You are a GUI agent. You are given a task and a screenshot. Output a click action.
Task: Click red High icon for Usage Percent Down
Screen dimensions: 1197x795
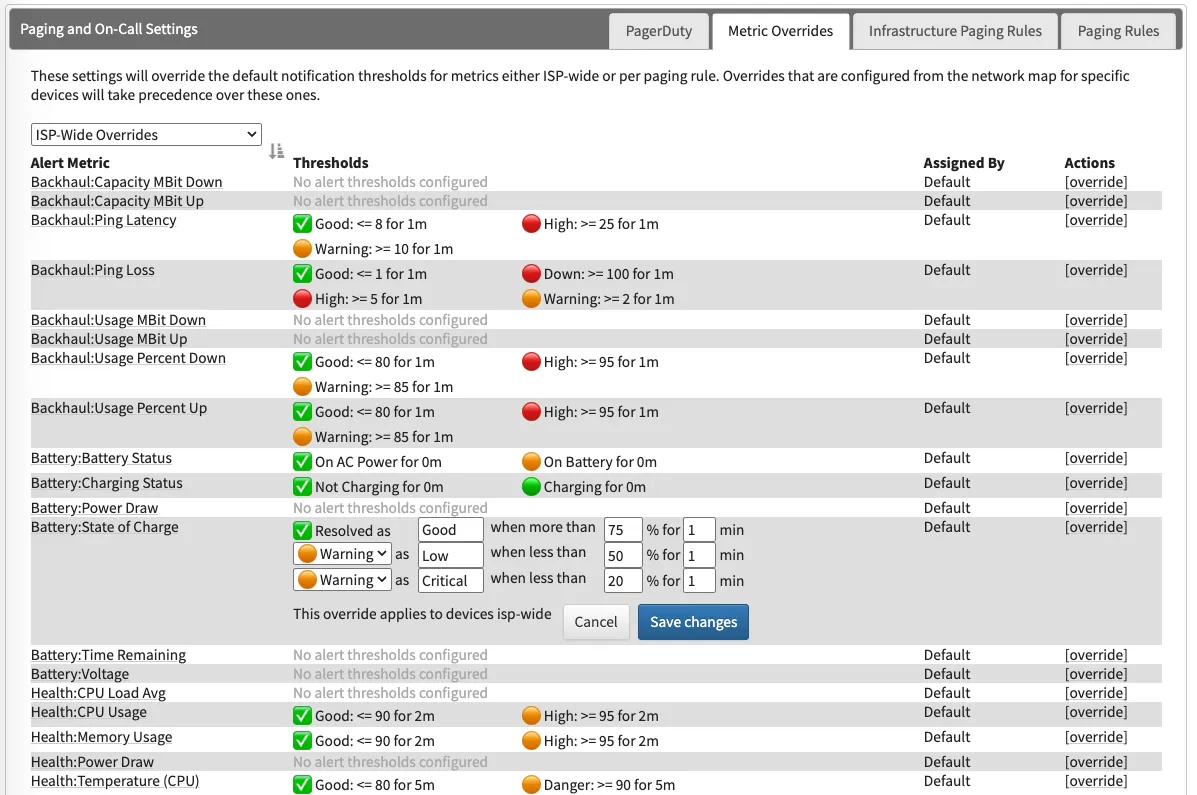pos(531,362)
